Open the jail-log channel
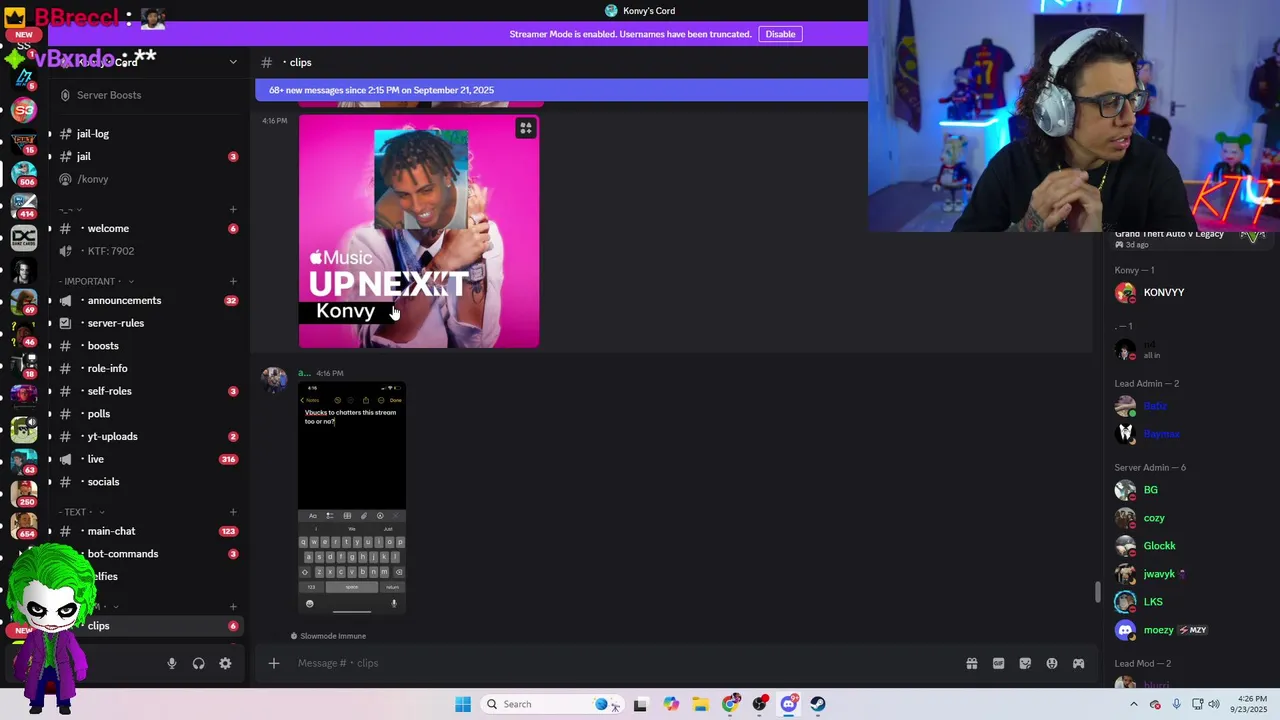The image size is (1280, 720). 149,134
